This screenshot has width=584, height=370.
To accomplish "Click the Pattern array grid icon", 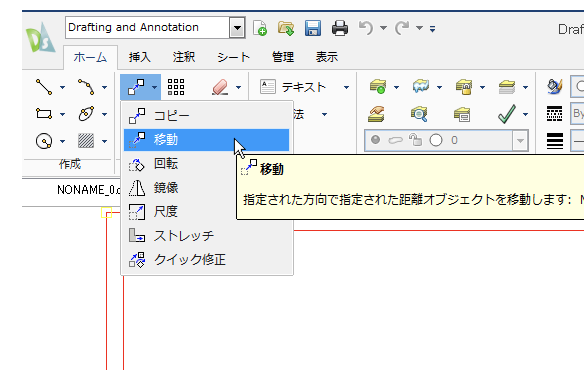I will (x=176, y=87).
